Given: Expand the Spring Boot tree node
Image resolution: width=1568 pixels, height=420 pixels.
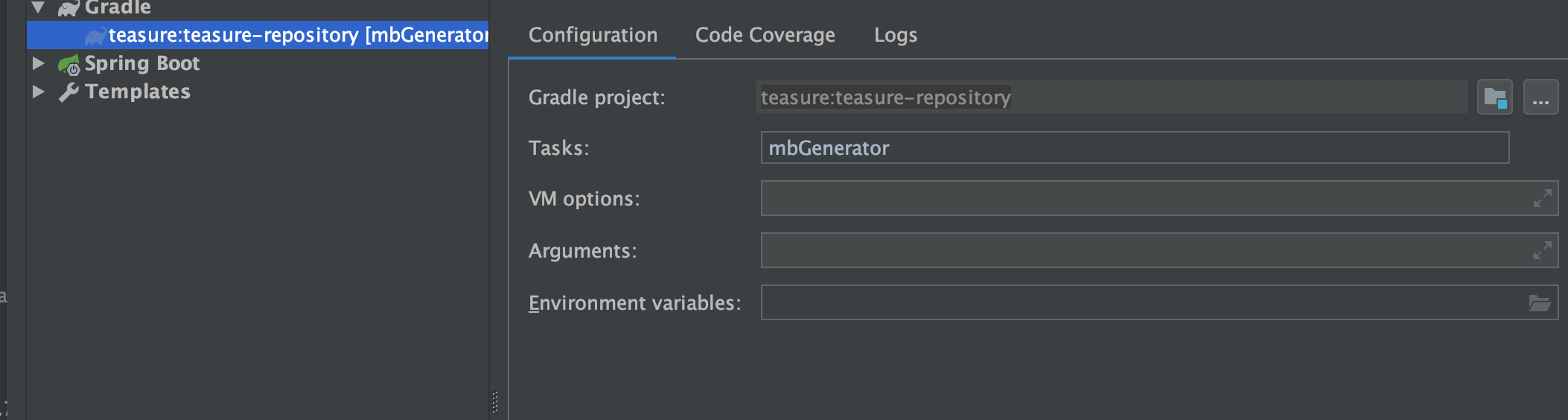Looking at the screenshot, I should 39,64.
